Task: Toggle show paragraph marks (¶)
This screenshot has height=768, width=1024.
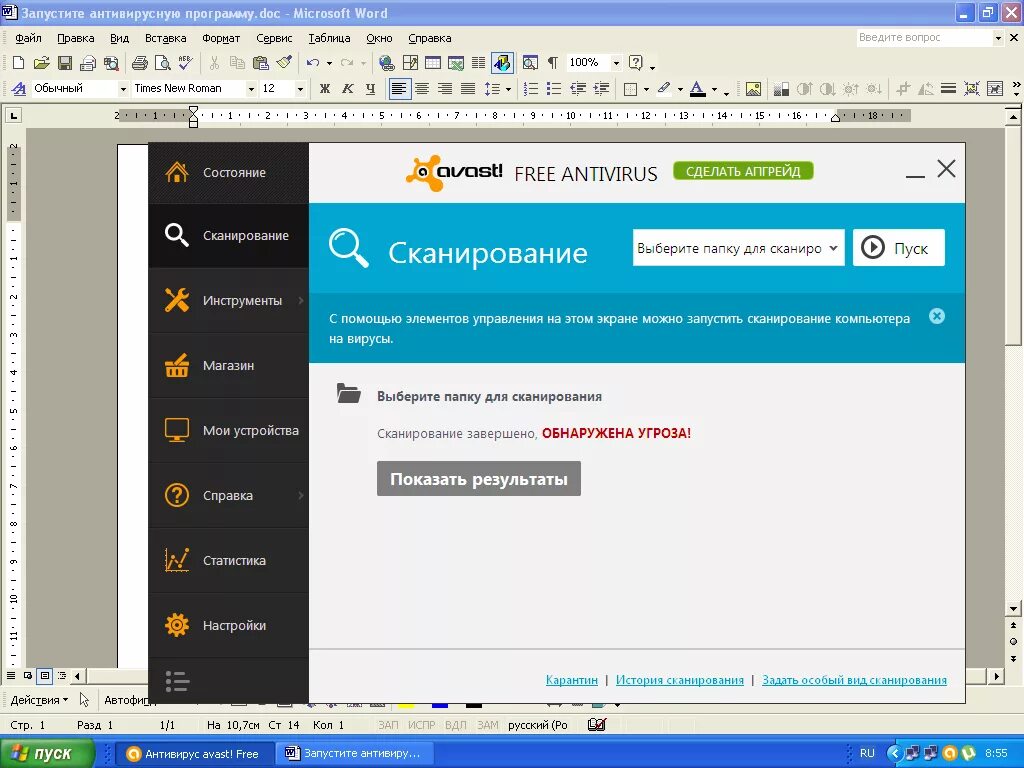Action: coord(552,63)
